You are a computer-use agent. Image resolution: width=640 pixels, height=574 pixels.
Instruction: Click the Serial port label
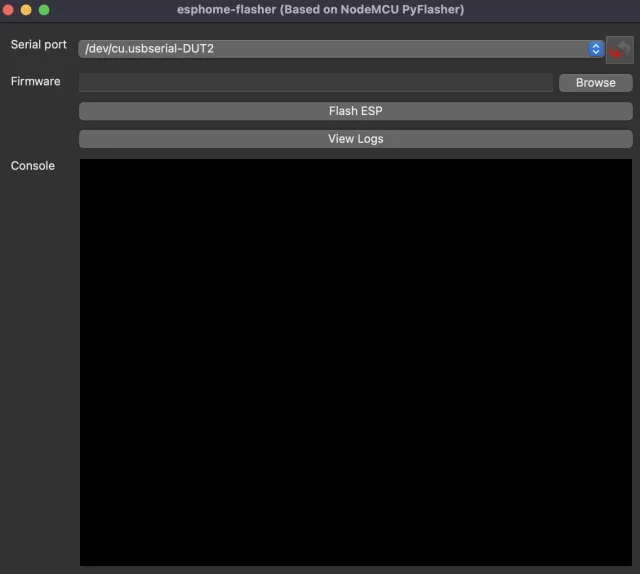(x=39, y=45)
